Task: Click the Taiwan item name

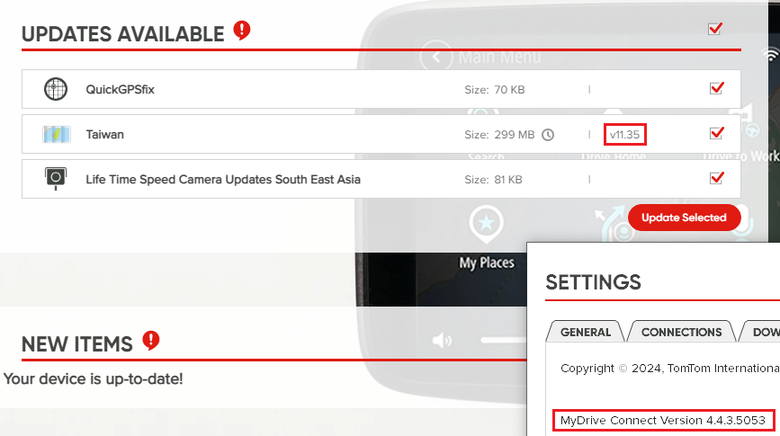Action: click(105, 134)
